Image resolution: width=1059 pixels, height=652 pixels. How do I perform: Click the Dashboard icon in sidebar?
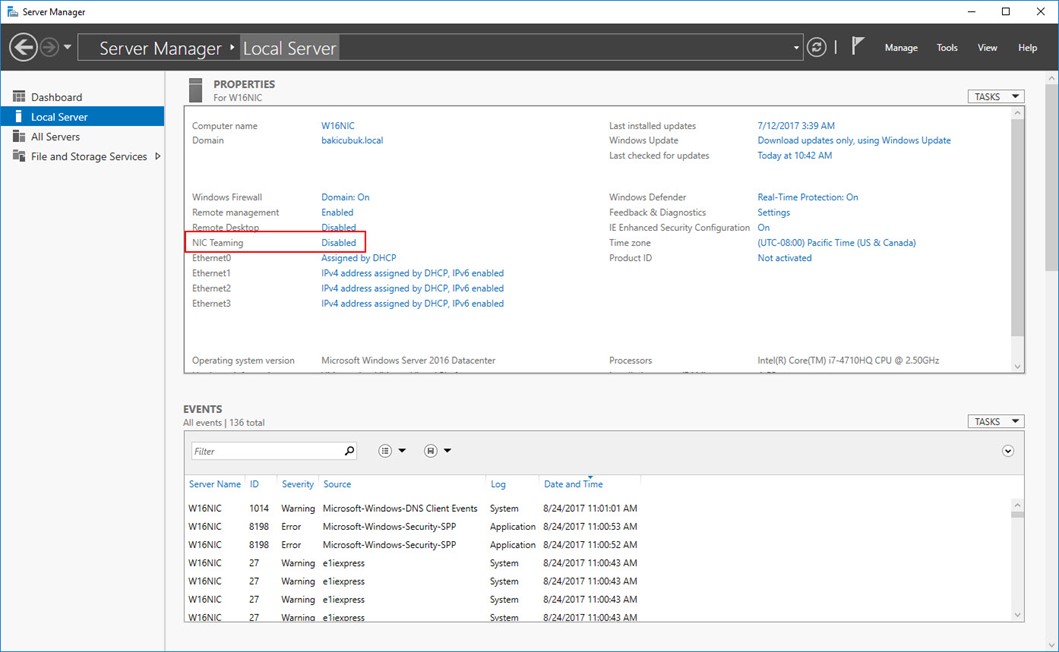(19, 97)
